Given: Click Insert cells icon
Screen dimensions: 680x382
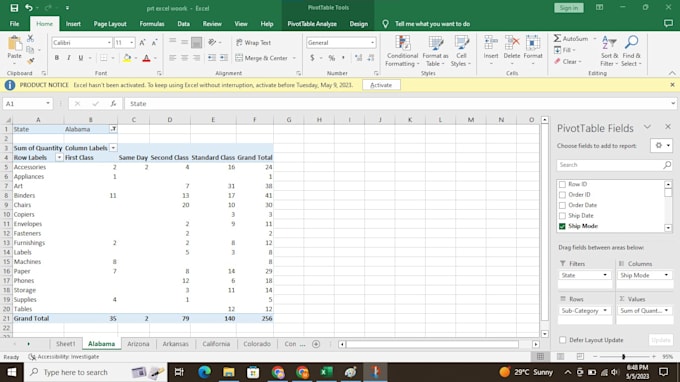Looking at the screenshot, I should [x=491, y=43].
